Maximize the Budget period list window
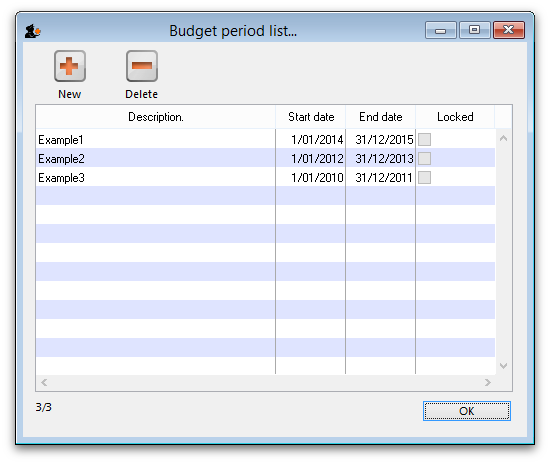The image size is (550, 464). tap(475, 30)
